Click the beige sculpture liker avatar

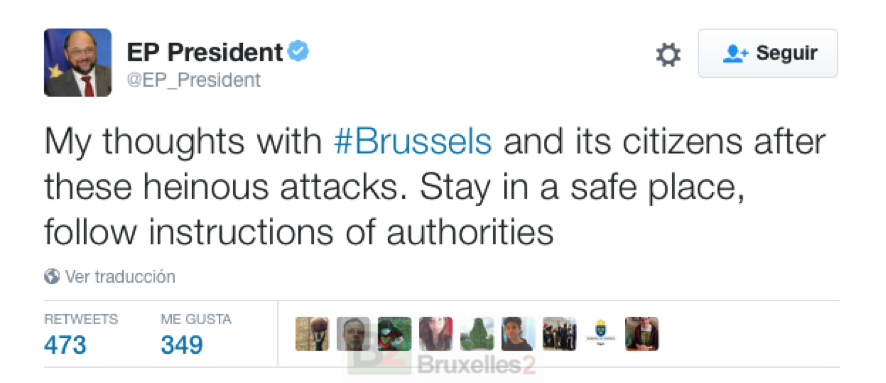312,334
